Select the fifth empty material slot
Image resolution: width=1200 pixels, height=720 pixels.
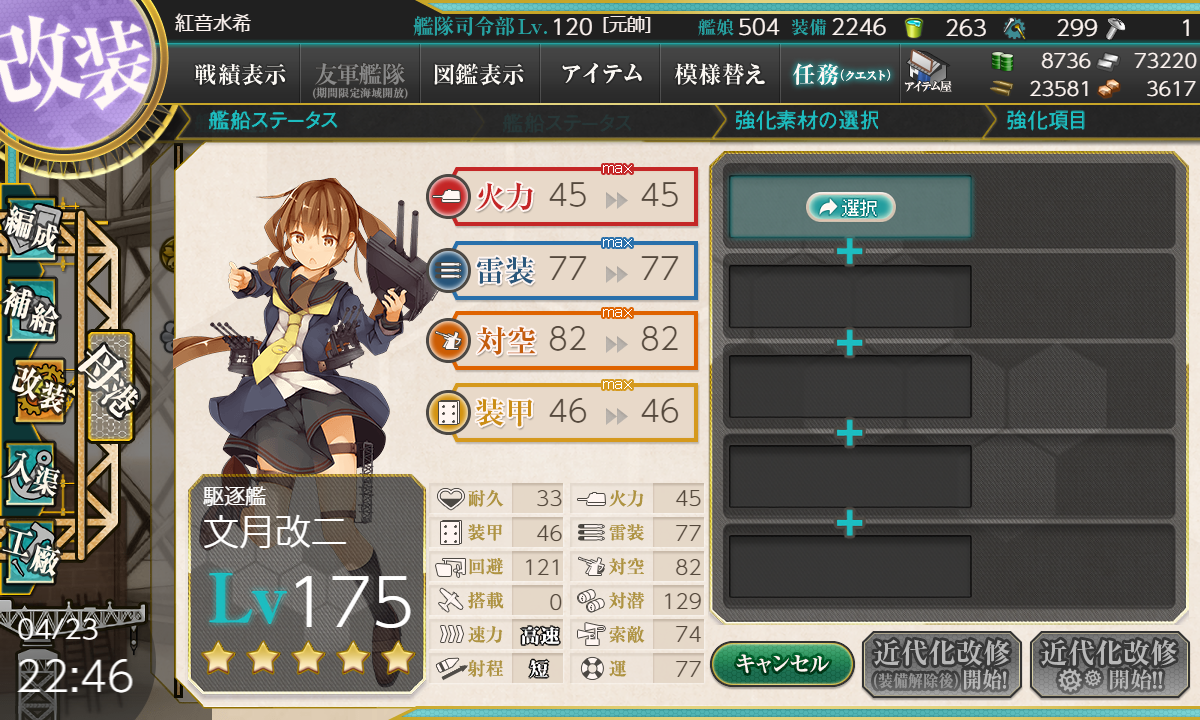click(850, 566)
